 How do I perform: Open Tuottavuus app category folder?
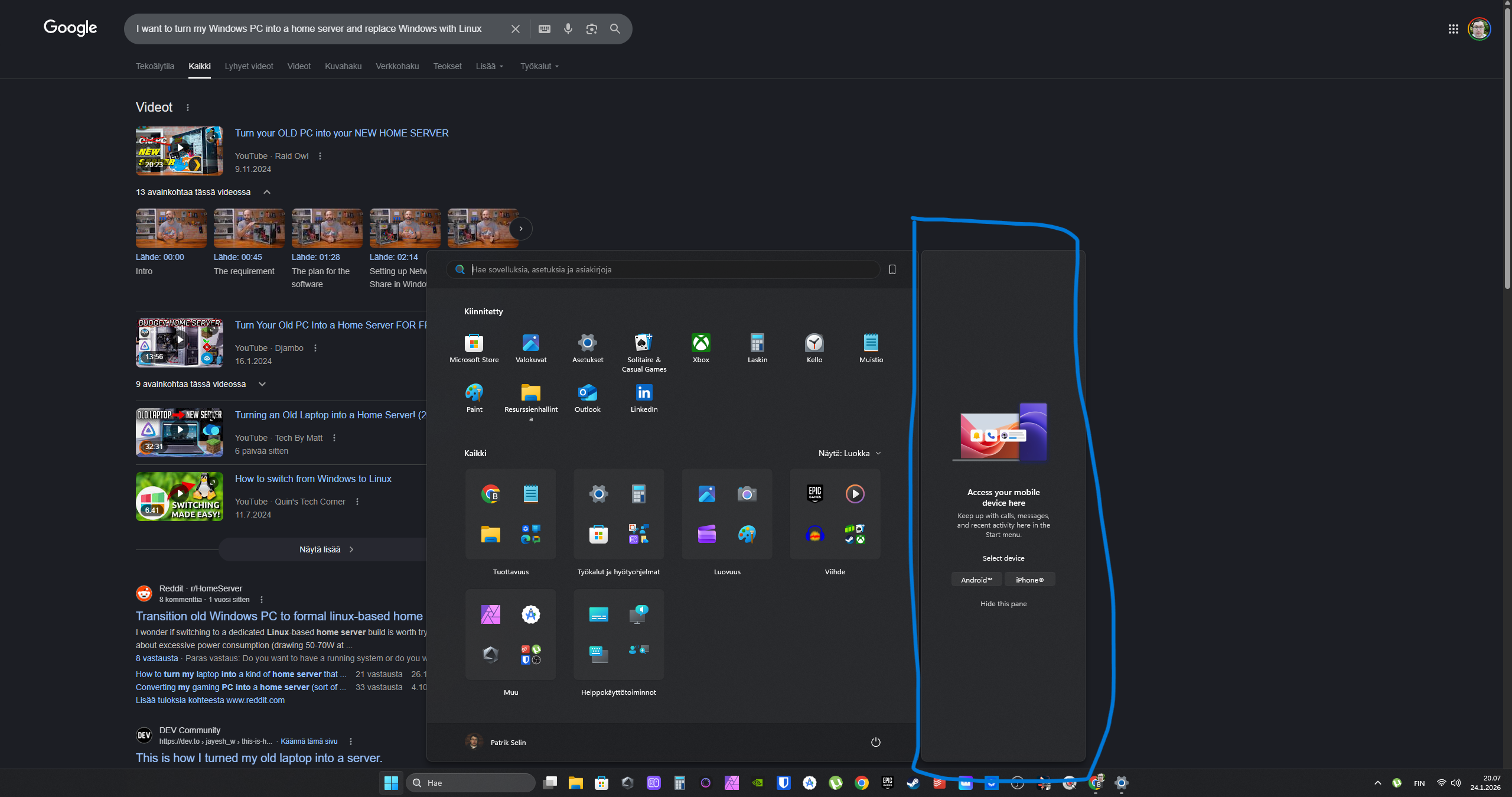pyautogui.click(x=510, y=514)
